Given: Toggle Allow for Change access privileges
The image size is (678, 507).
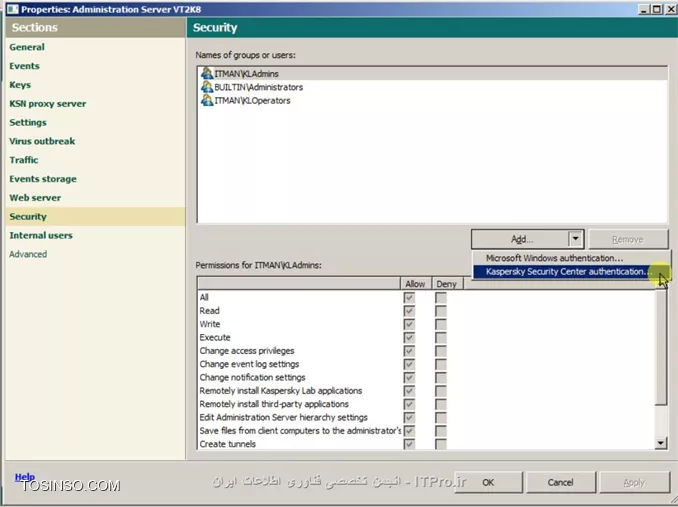Looking at the screenshot, I should 409,351.
